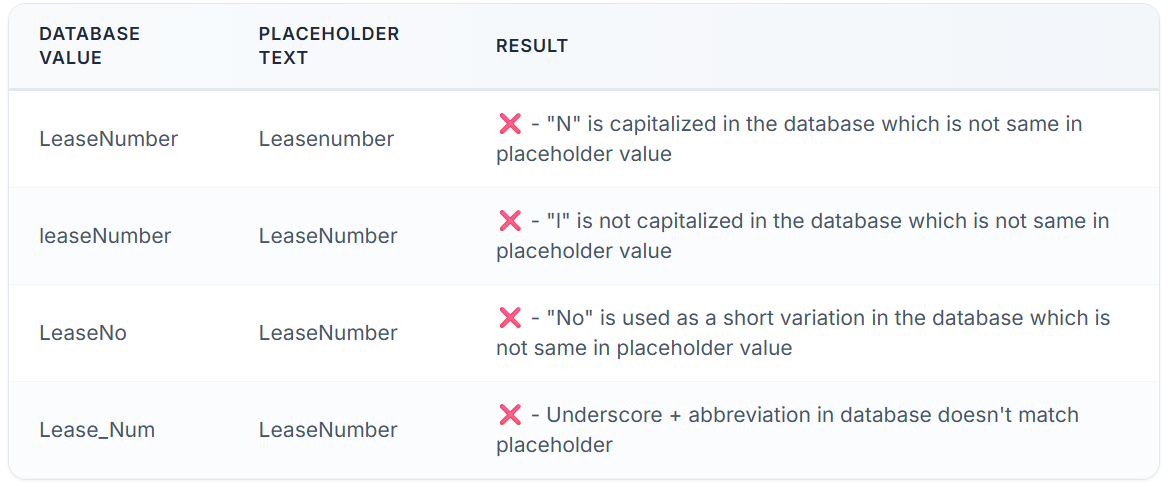Click LeaseNumber placeholder in the leaseNumber row

328,236
